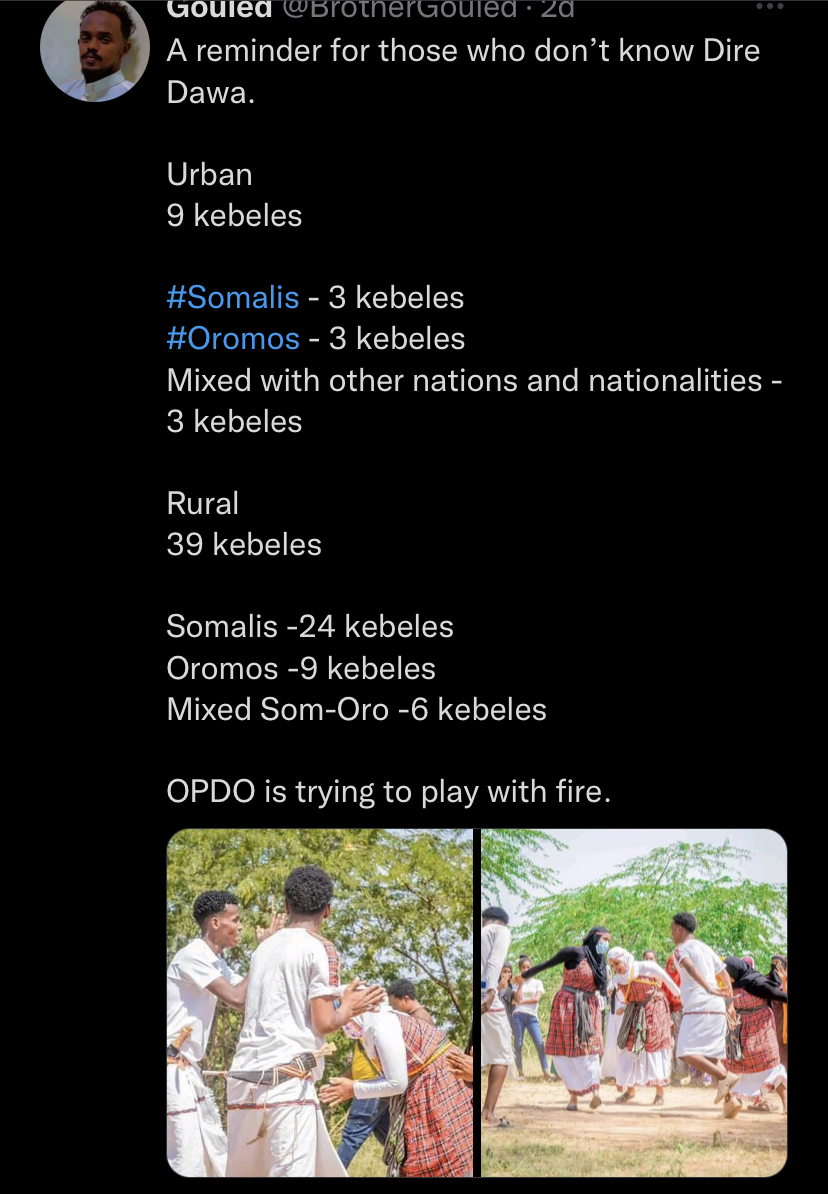
Task: Open the #Oromos hashtag
Action: (x=233, y=339)
